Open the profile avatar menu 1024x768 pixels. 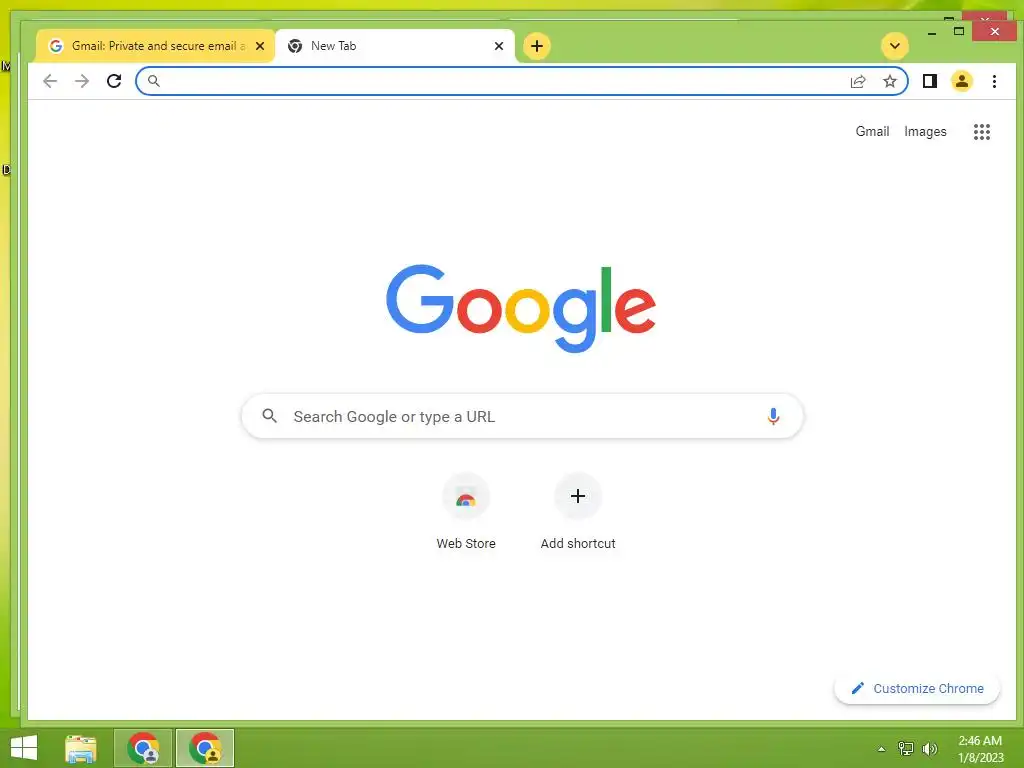click(x=962, y=81)
